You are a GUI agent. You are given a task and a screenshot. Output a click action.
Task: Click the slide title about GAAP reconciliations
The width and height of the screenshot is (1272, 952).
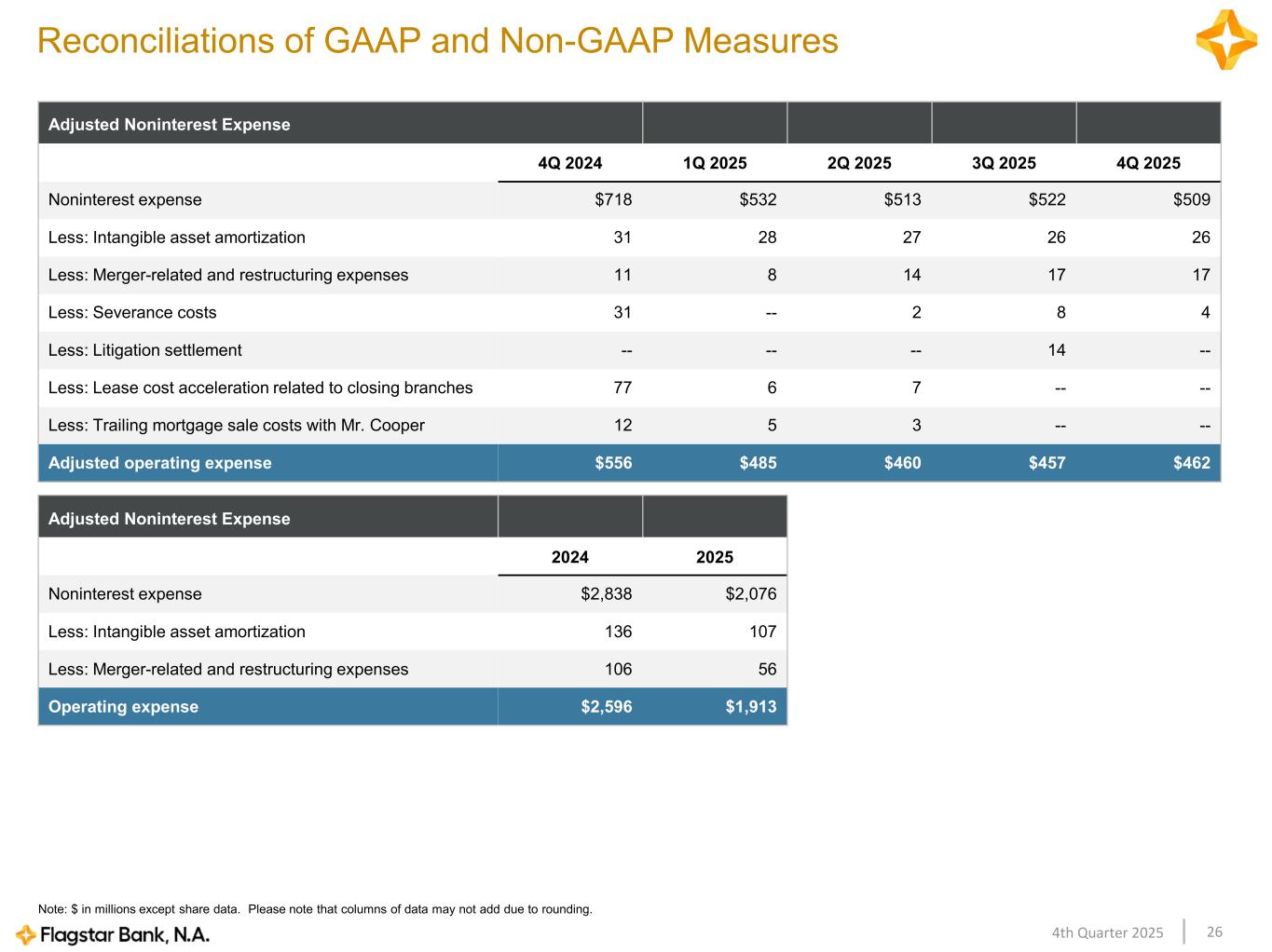[x=437, y=41]
